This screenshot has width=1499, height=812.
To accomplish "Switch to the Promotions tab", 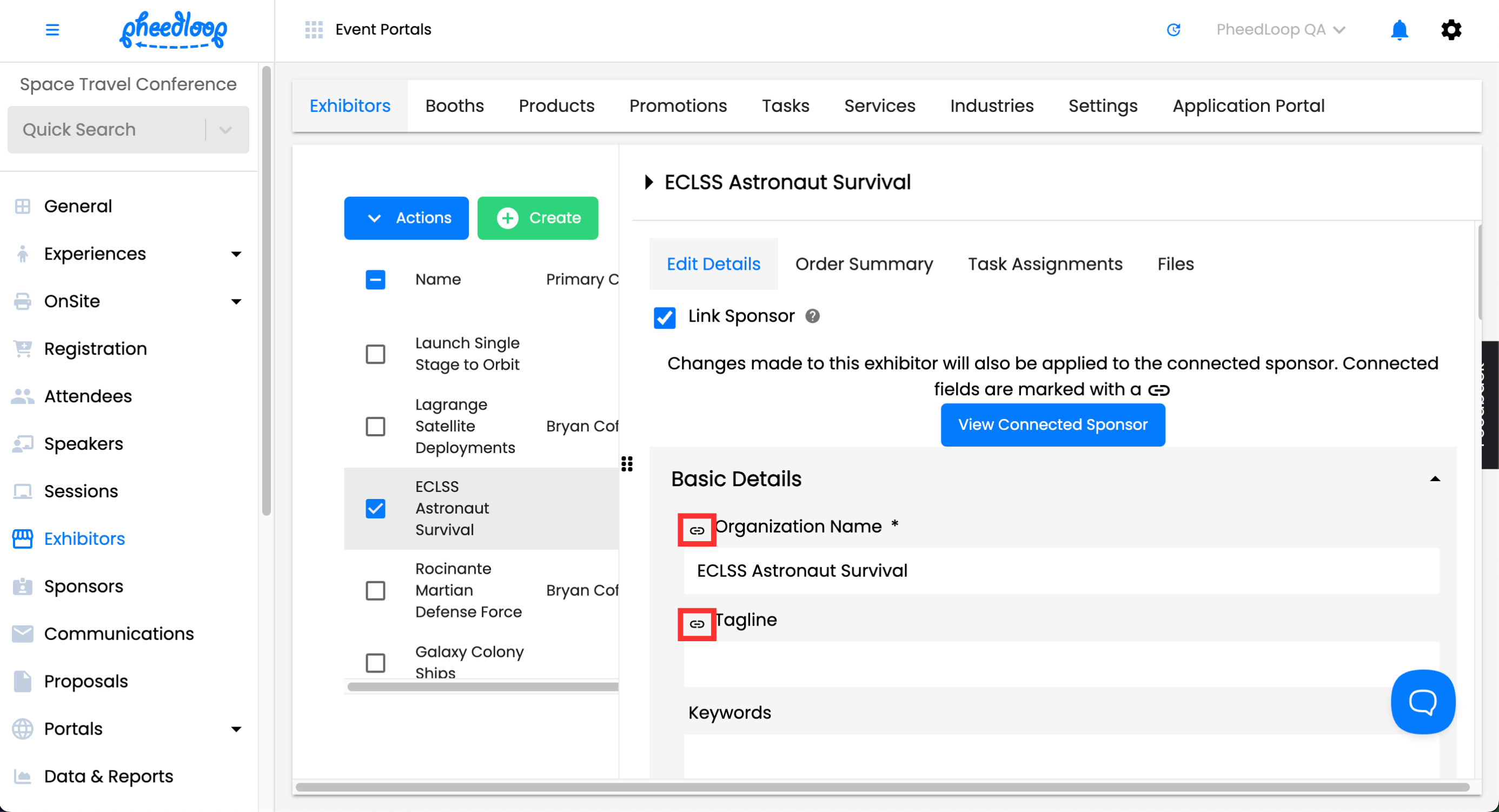I will tap(678, 106).
